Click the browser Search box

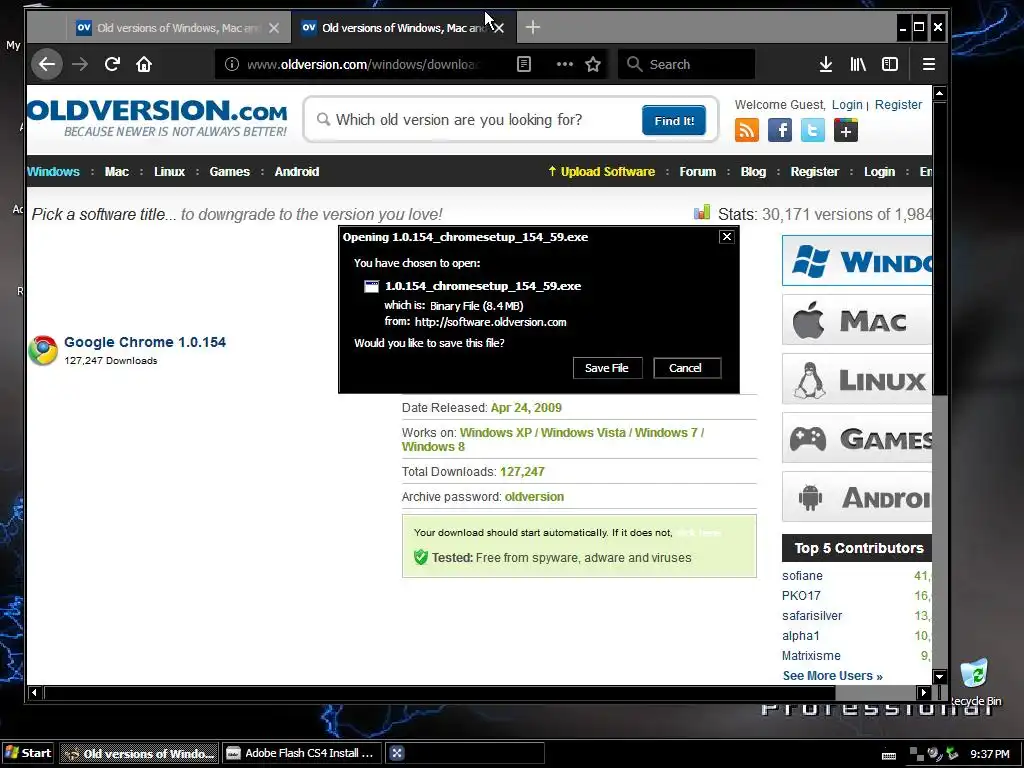point(686,64)
